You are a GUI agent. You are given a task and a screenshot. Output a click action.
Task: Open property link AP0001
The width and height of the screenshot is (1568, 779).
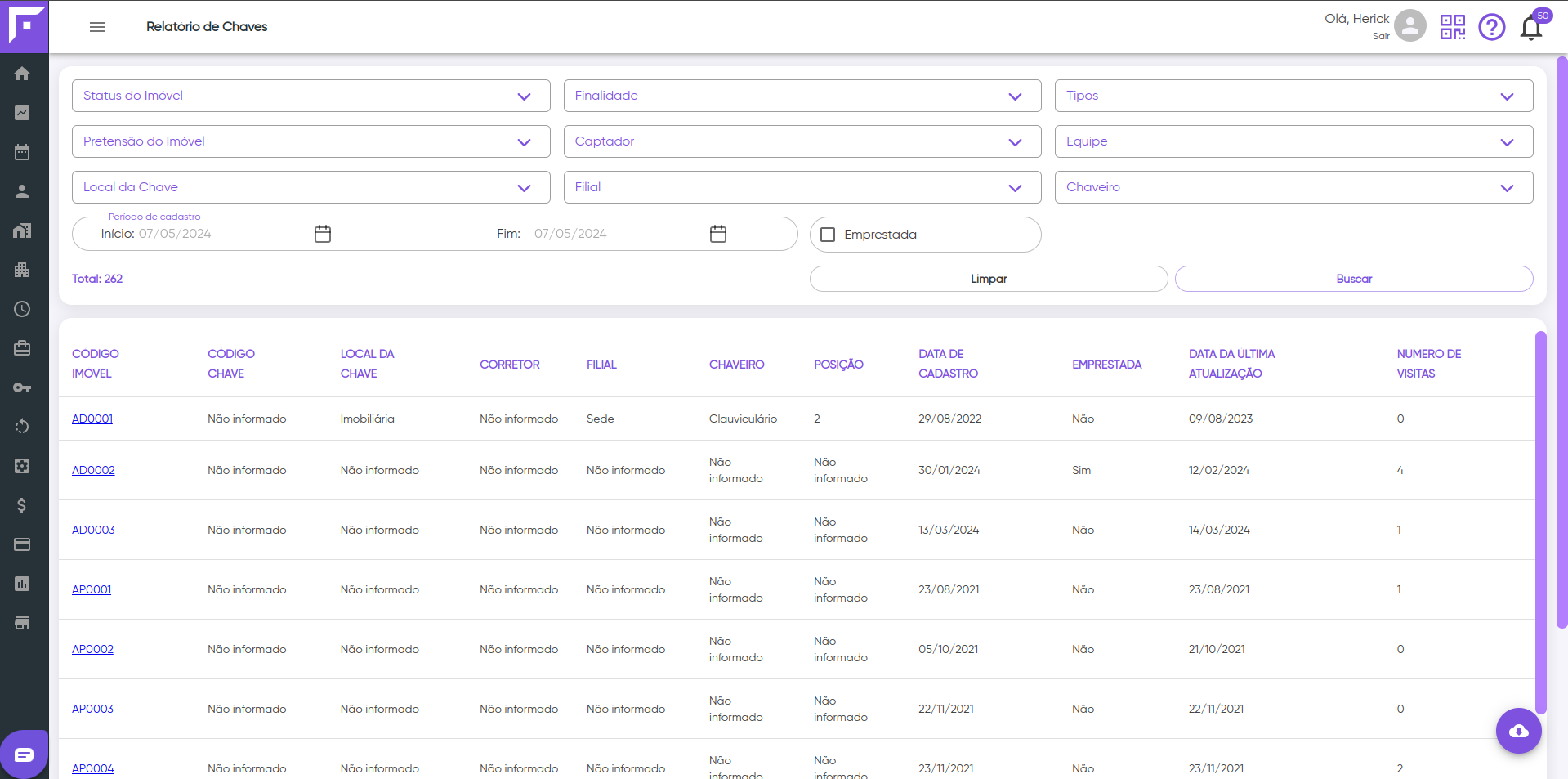point(92,589)
